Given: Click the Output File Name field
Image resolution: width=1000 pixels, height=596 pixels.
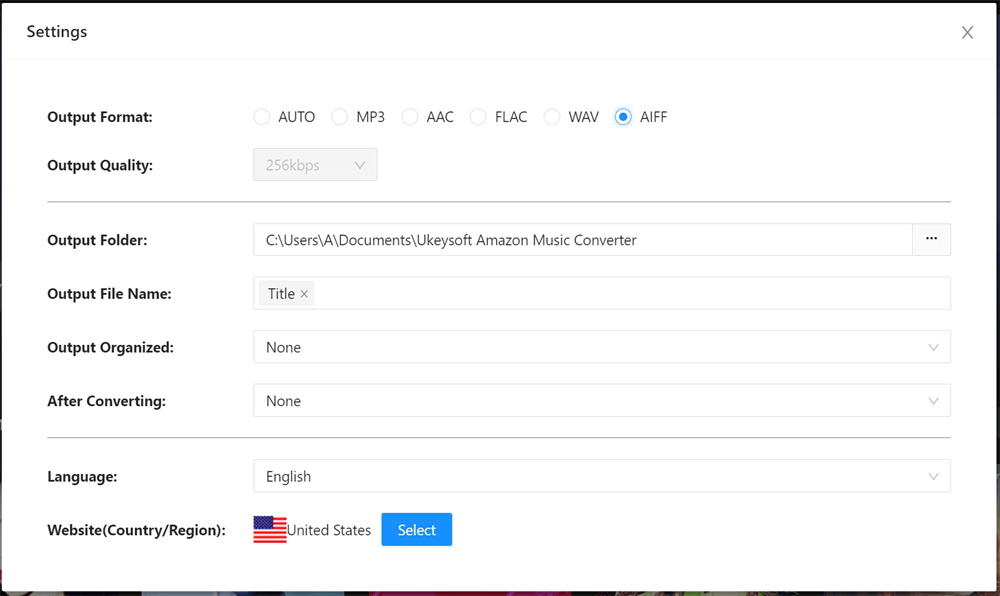Looking at the screenshot, I should [600, 293].
